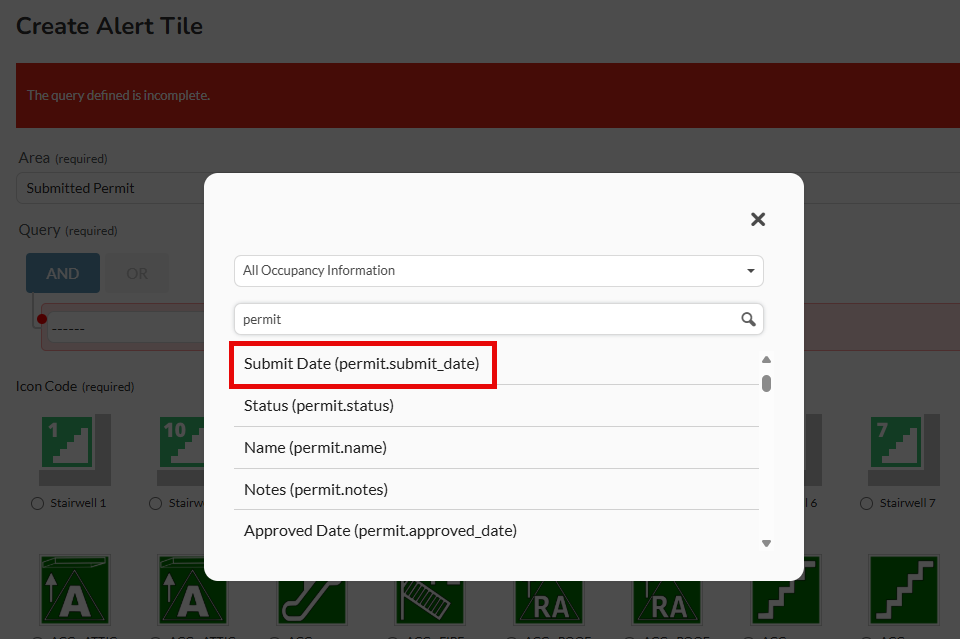The width and height of the screenshot is (960, 639).
Task: Select Submit Date (permit.submit_date) from list
Action: tap(362, 364)
